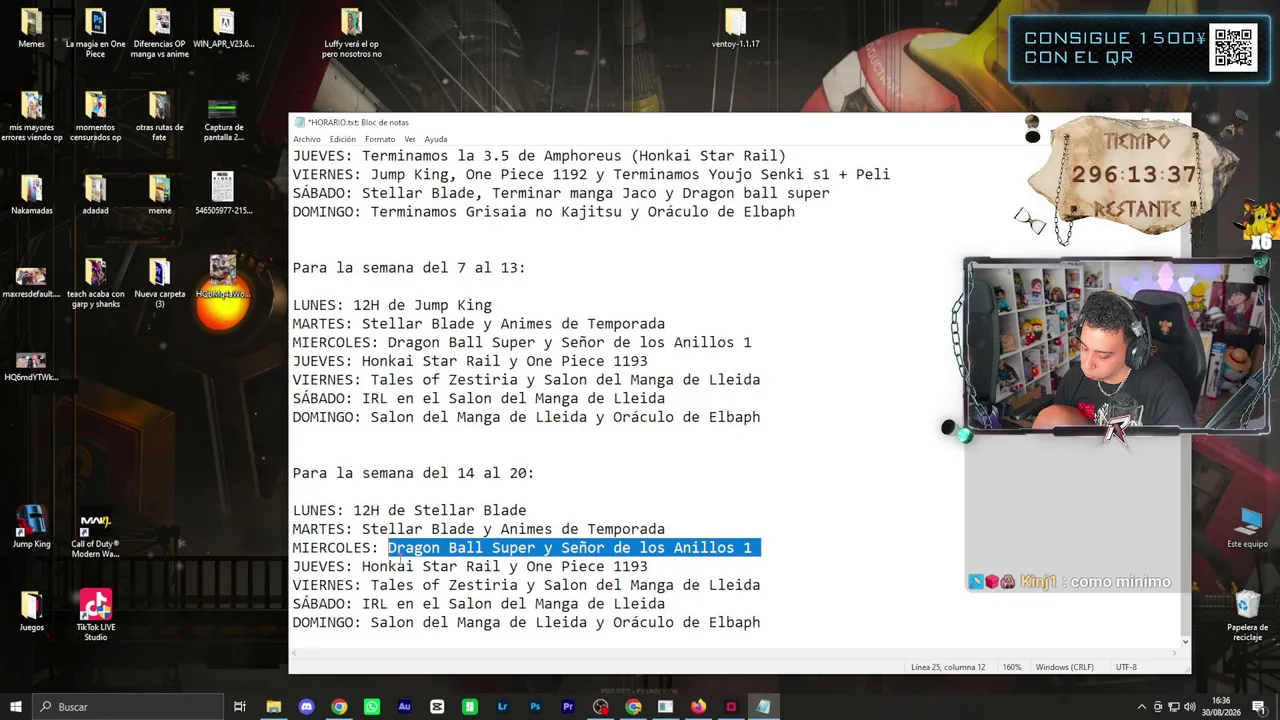This screenshot has width=1280, height=720.
Task: Open the Ver menu in Notepad
Action: pyautogui.click(x=410, y=139)
